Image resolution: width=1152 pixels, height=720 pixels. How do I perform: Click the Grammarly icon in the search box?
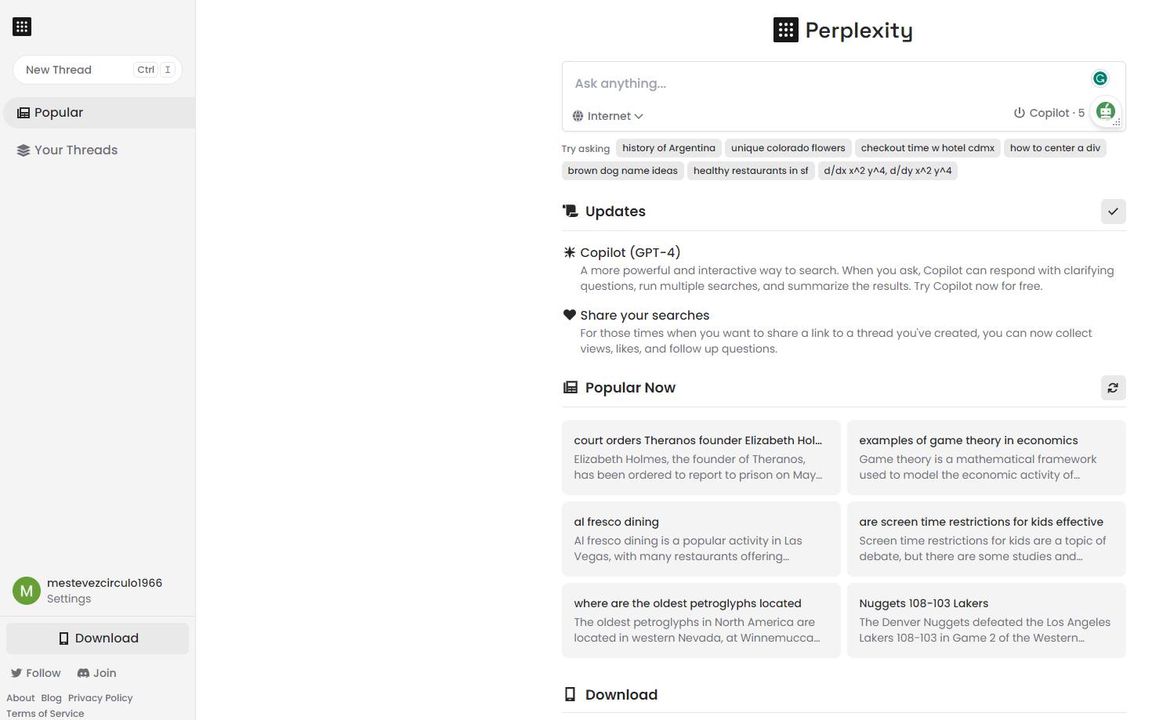(1099, 79)
